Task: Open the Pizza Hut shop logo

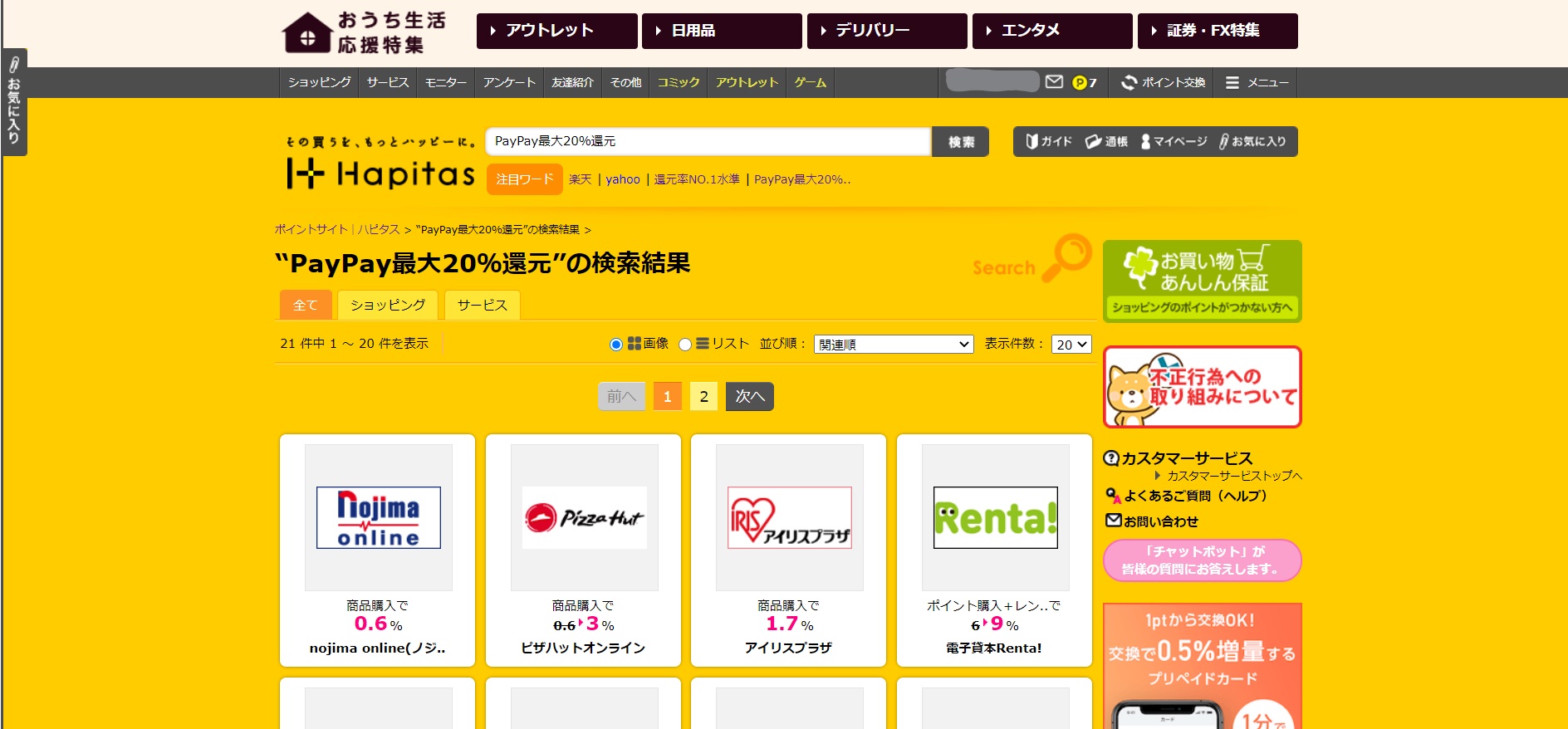Action: (x=584, y=517)
